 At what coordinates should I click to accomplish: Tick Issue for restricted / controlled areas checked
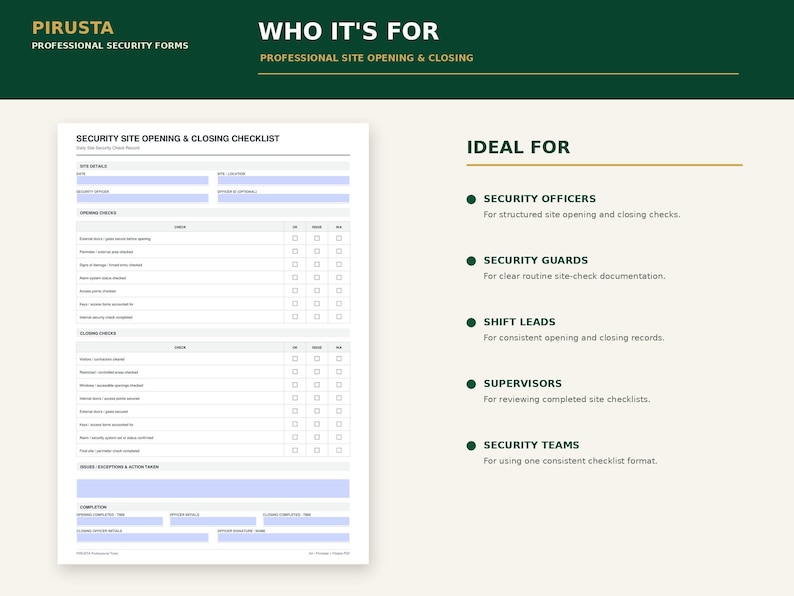pos(317,372)
